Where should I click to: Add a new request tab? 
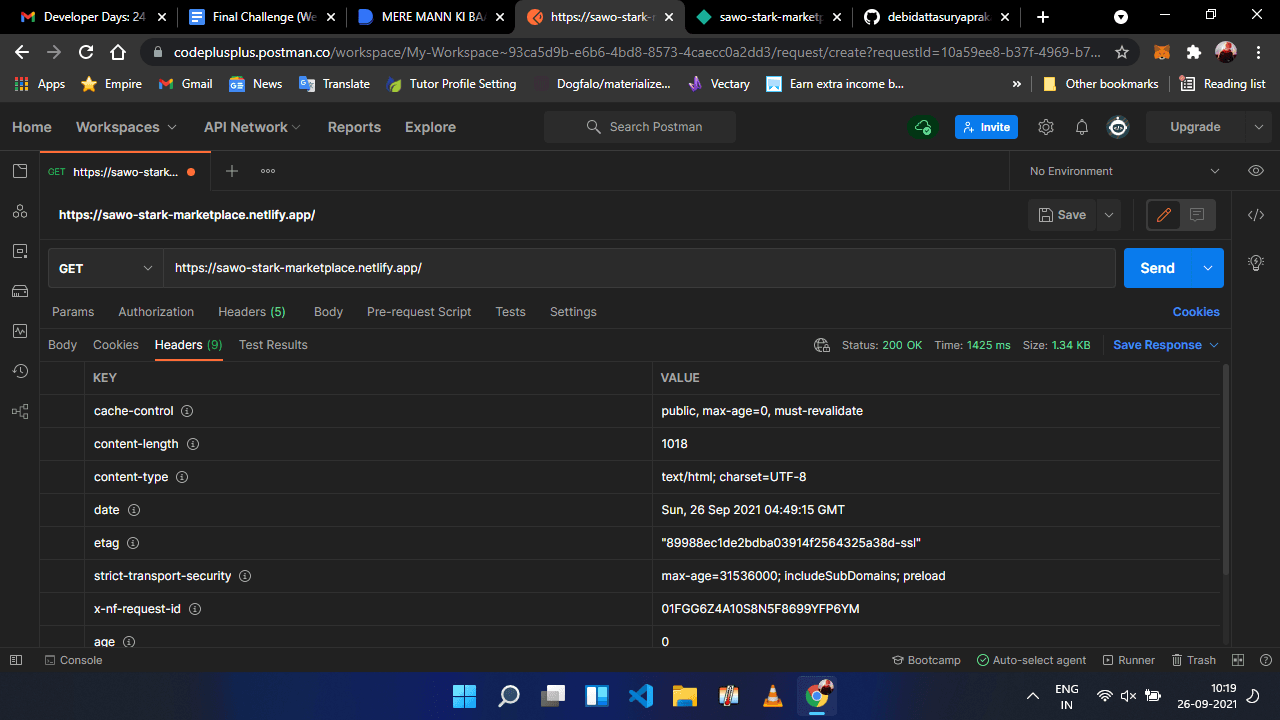point(232,171)
